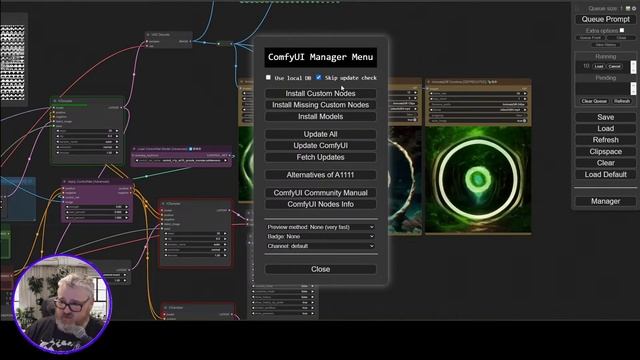Click the Queue Front button
The width and height of the screenshot is (640, 360).
click(x=590, y=38)
